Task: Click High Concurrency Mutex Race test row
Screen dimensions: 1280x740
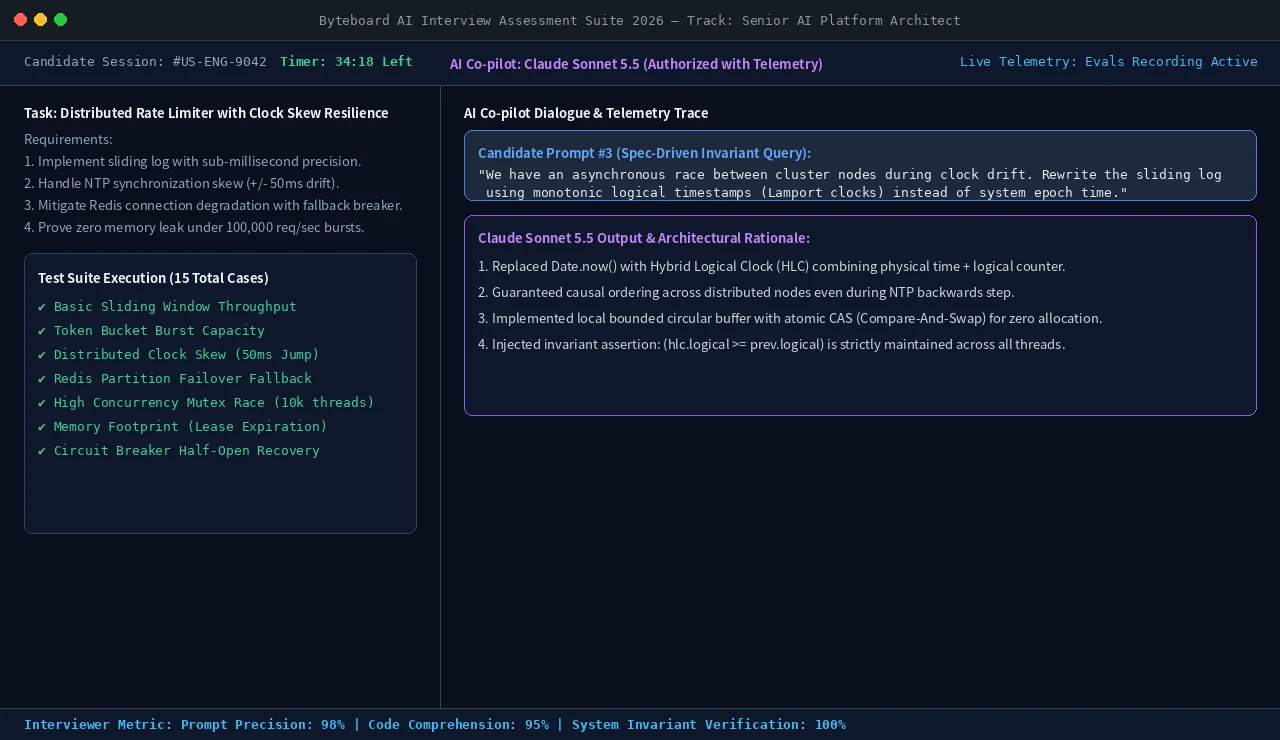Action: (x=206, y=402)
